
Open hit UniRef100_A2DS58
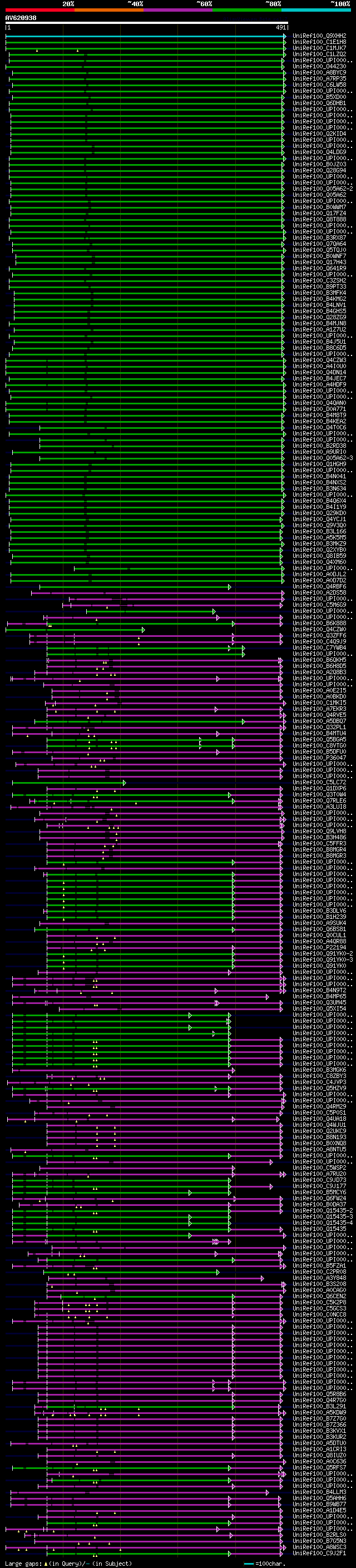(319, 592)
